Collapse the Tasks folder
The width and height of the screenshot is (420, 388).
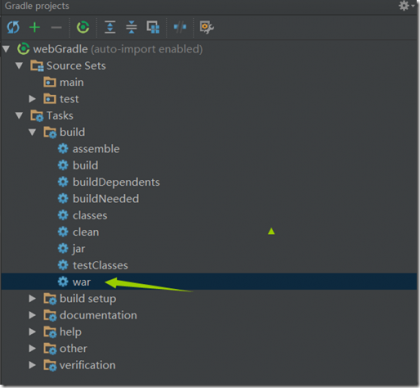click(x=19, y=116)
